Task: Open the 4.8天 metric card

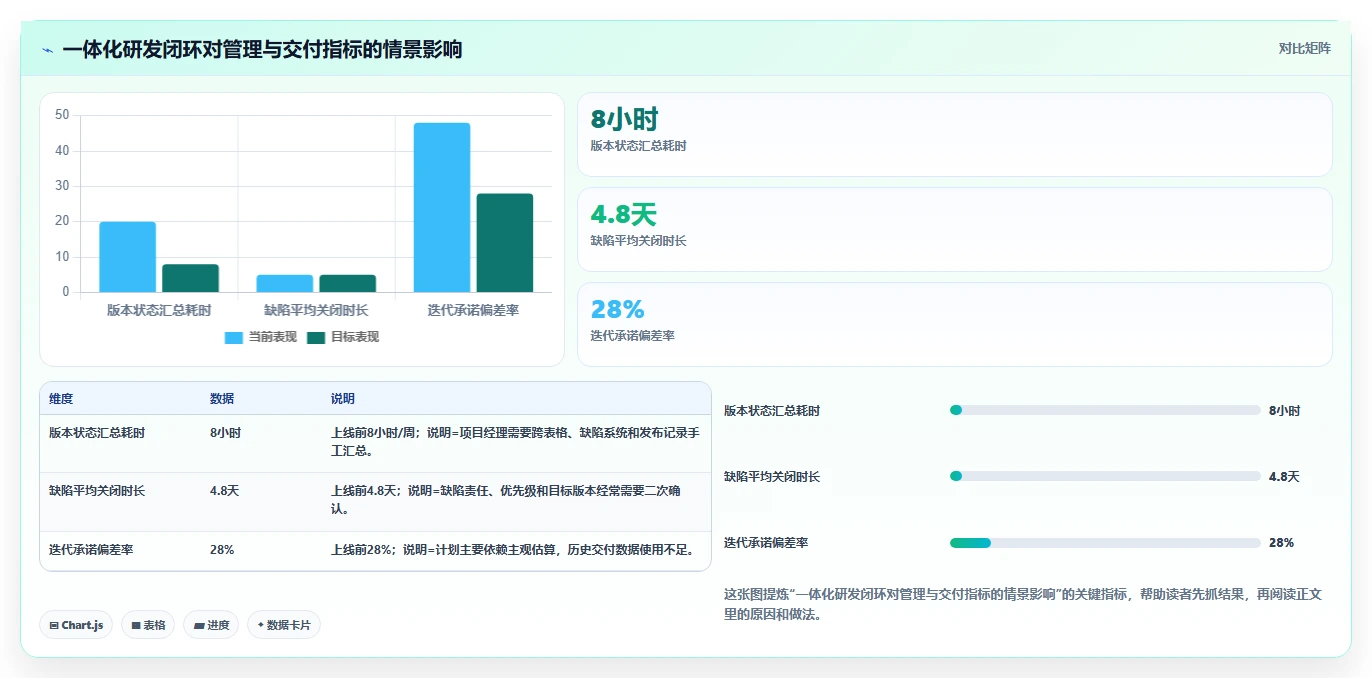Action: [955, 229]
